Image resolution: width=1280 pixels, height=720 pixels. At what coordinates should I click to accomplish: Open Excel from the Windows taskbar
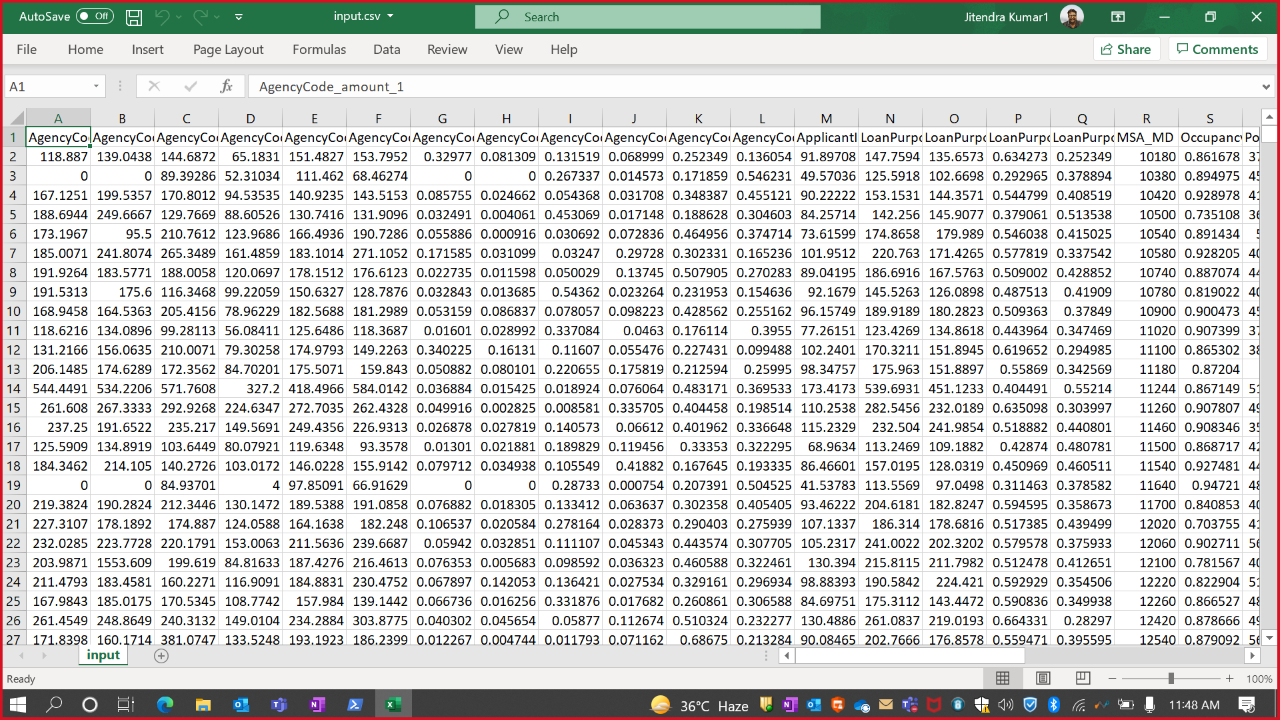point(393,705)
